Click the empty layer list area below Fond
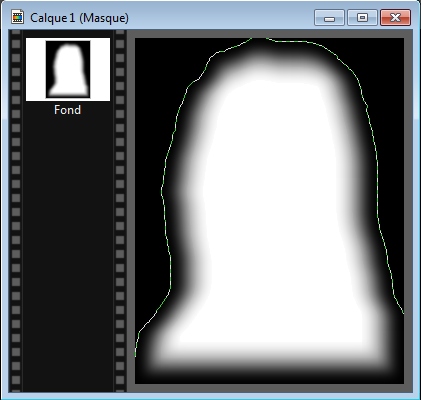This screenshot has width=421, height=400. [68, 253]
